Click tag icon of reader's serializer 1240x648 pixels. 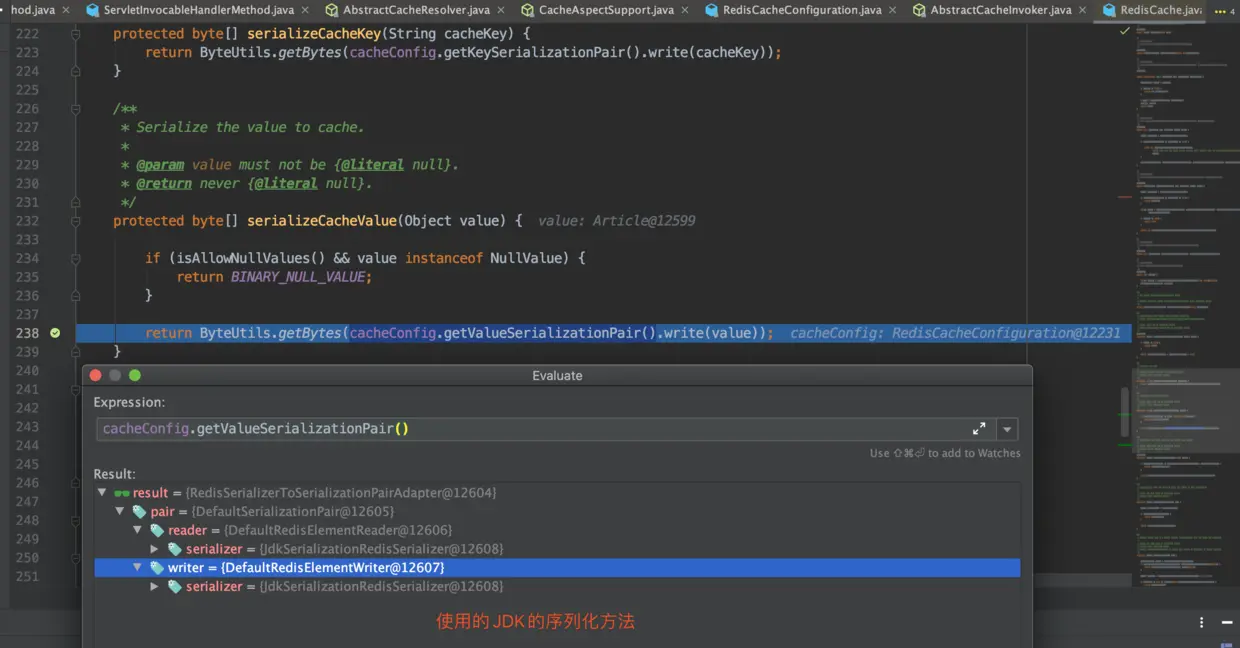[x=175, y=549]
